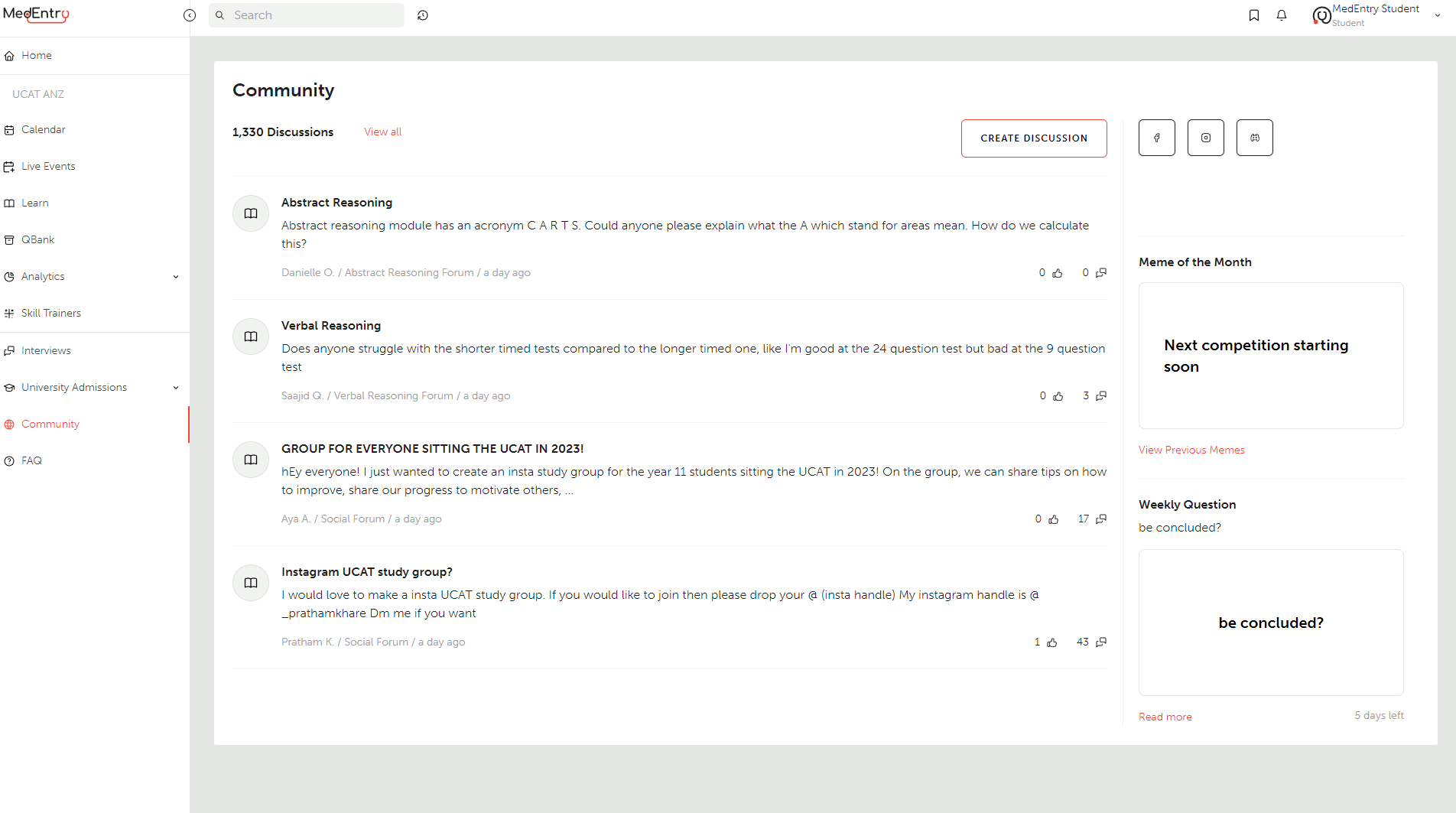Like the Abstract Reasoning discussion
Screen dimensions: 1456x813
[x=1058, y=272]
